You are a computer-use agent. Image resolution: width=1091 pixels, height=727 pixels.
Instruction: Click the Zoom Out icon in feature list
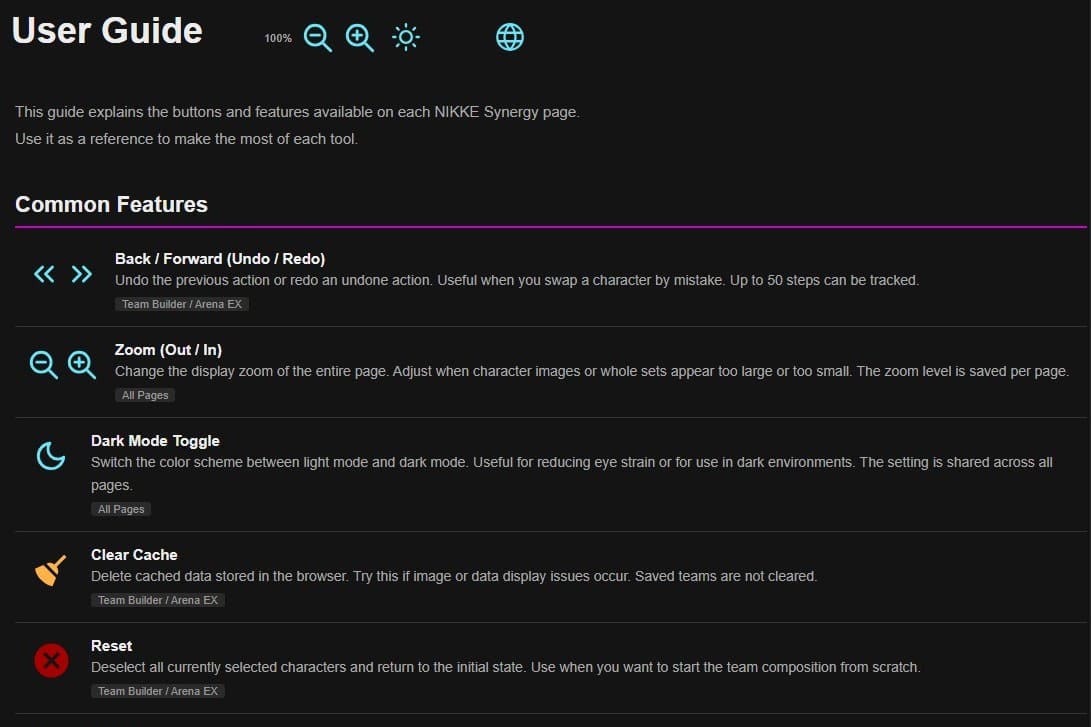tap(43, 365)
